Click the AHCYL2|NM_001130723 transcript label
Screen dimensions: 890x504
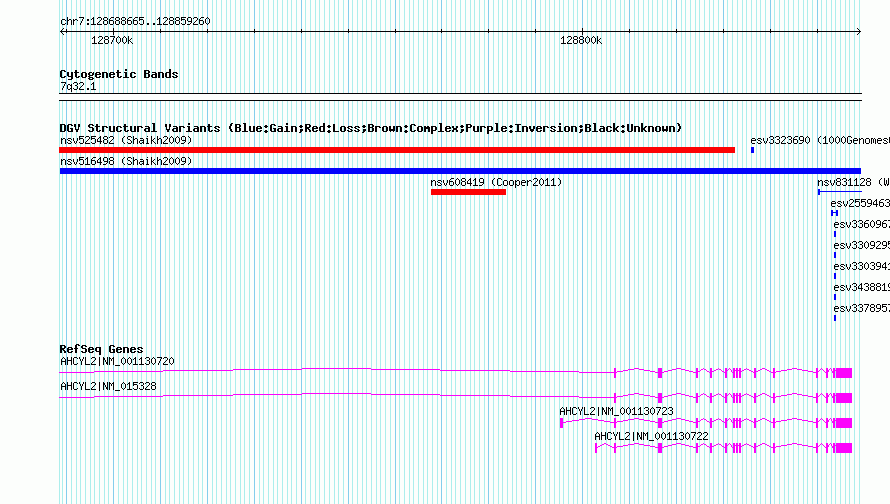[616, 411]
